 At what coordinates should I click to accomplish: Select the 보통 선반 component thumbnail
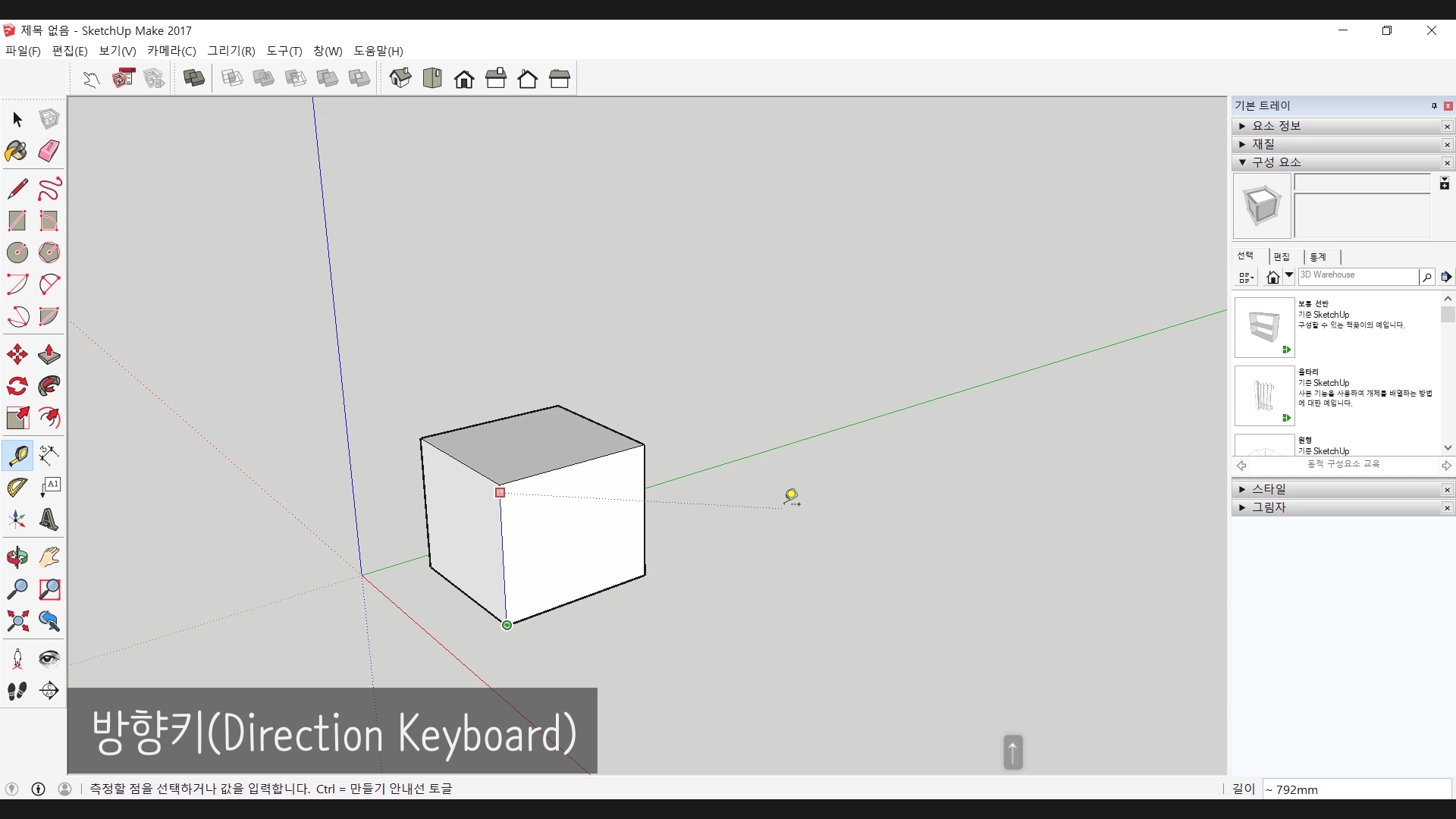pos(1264,328)
